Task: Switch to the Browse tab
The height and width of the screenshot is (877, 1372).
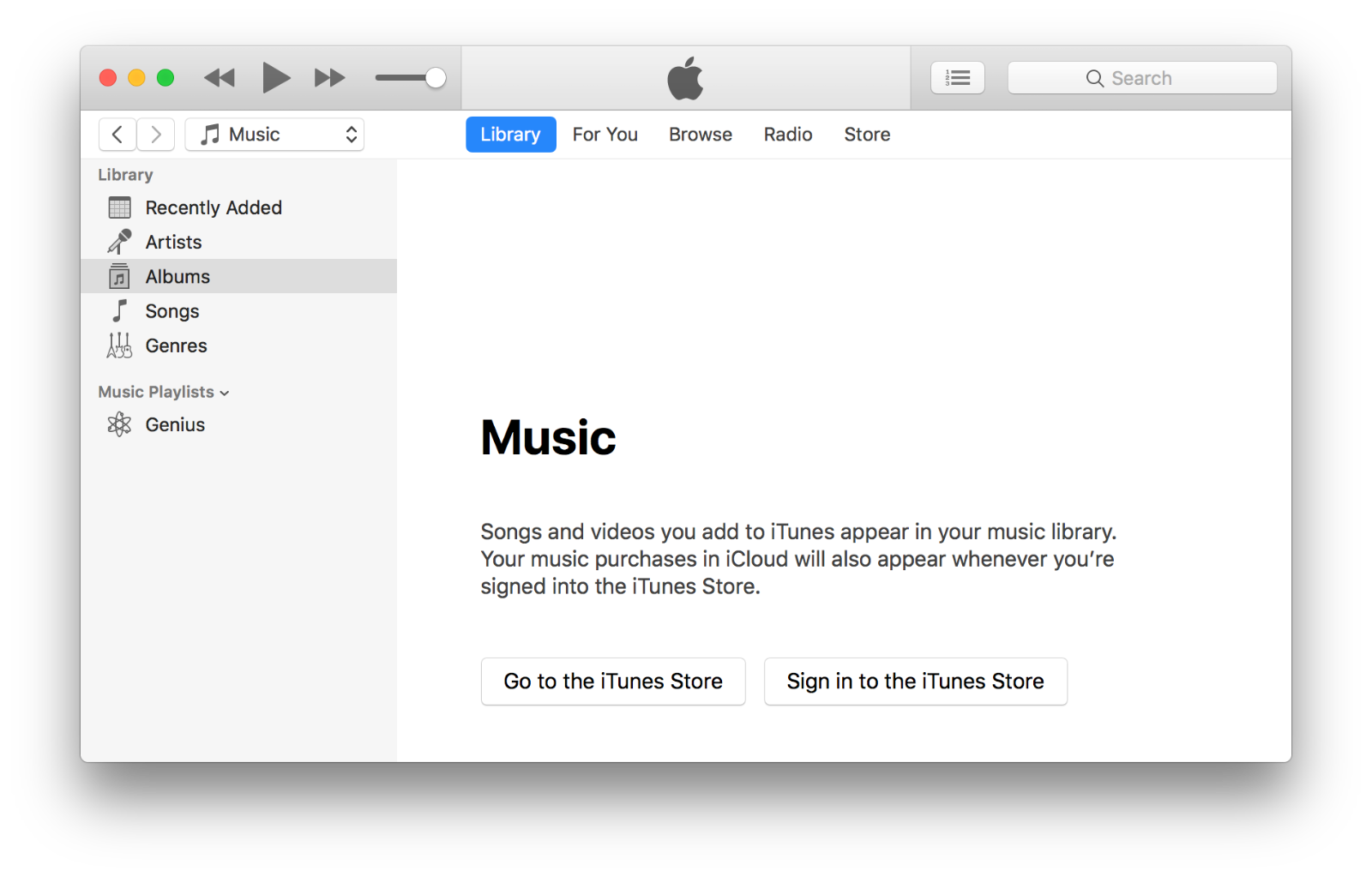Action: [x=701, y=135]
